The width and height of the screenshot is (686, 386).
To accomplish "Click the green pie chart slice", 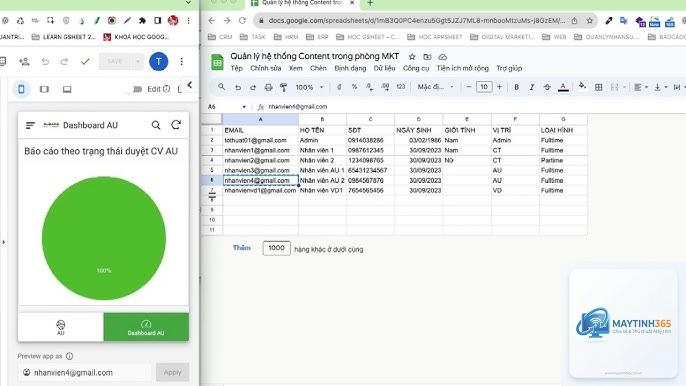I will coord(104,239).
